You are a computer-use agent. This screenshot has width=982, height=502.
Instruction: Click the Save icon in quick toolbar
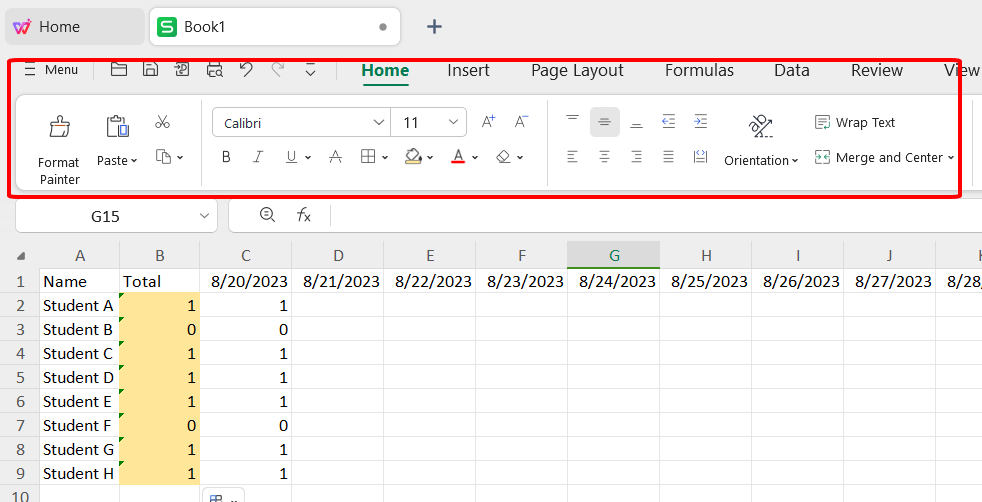point(150,69)
